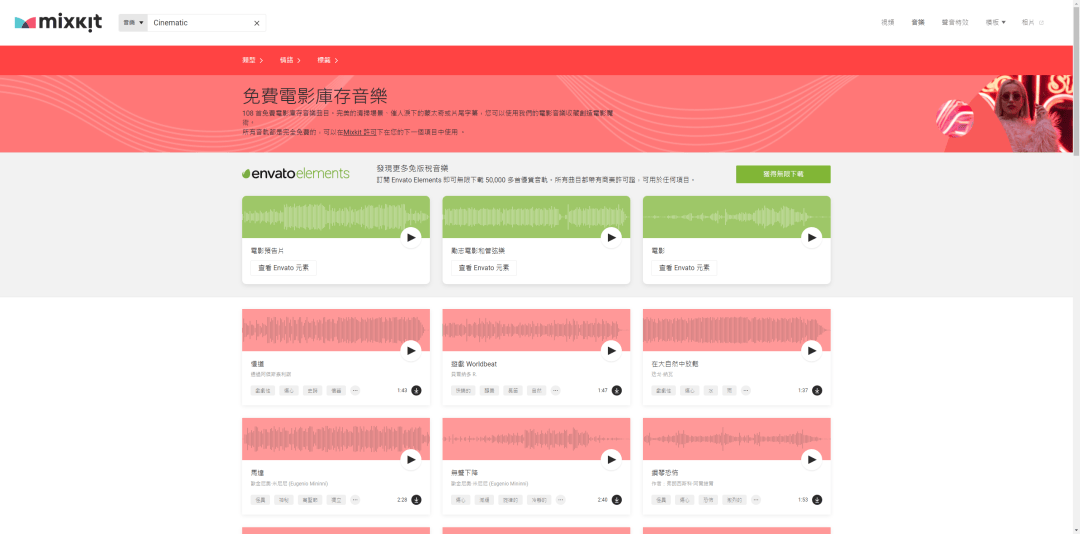Click the green 獲得無限下載 button
This screenshot has height=534, width=1080.
pos(783,174)
